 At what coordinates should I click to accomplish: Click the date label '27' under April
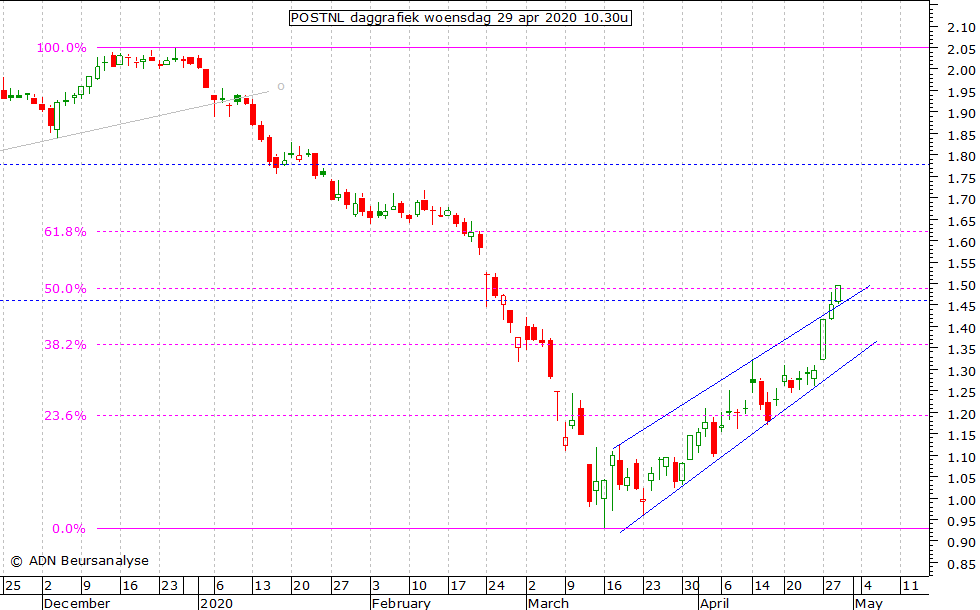(x=832, y=586)
